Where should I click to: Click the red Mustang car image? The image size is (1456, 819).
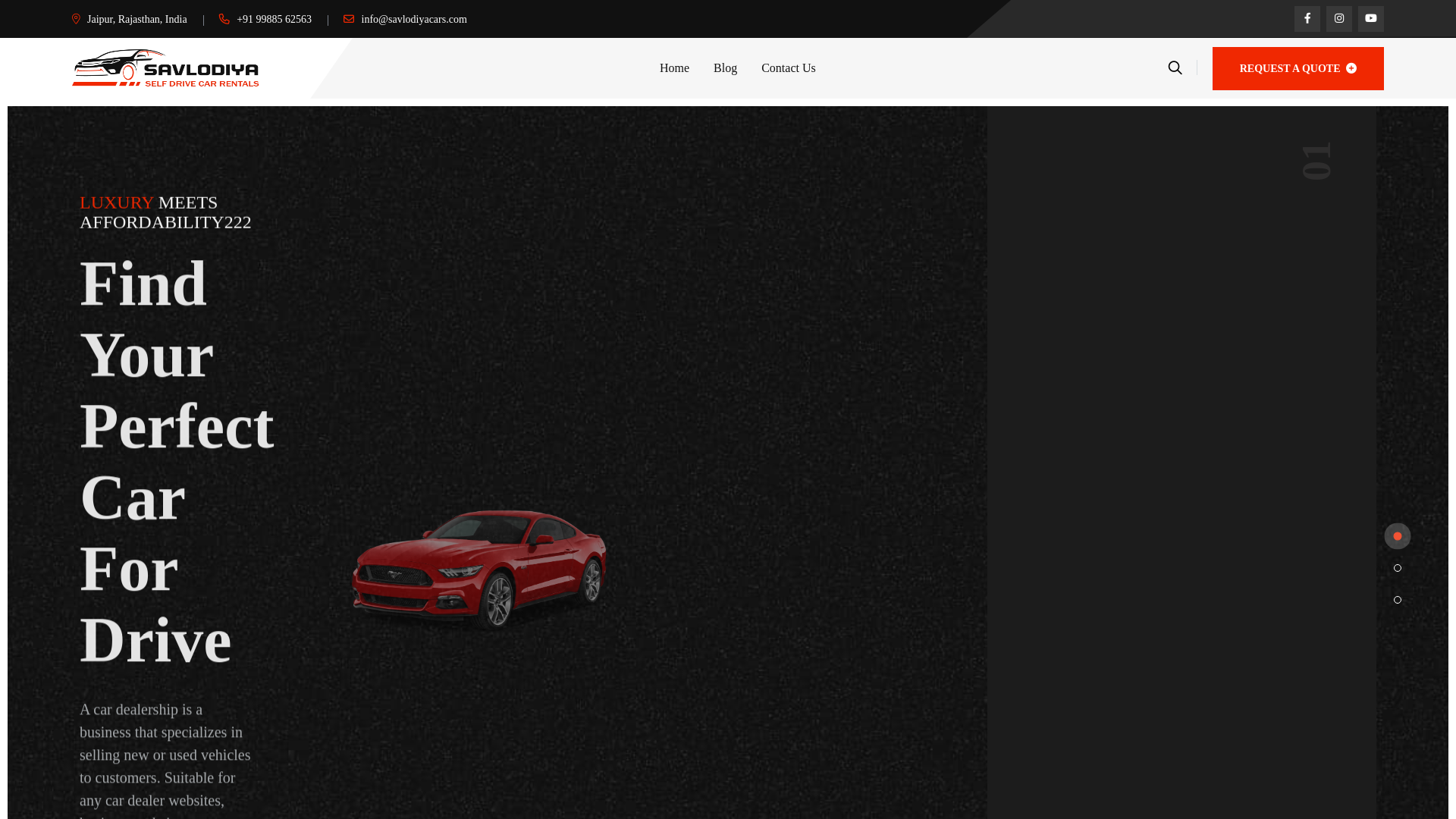(479, 570)
